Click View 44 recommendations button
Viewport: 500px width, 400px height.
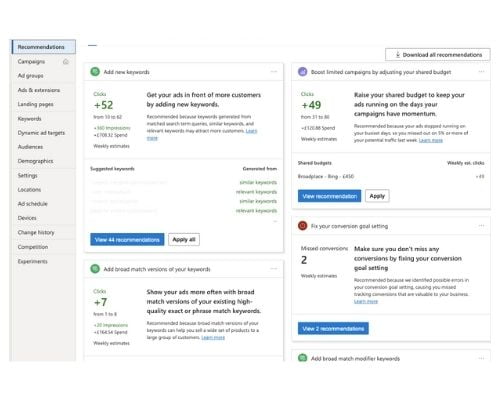point(127,240)
